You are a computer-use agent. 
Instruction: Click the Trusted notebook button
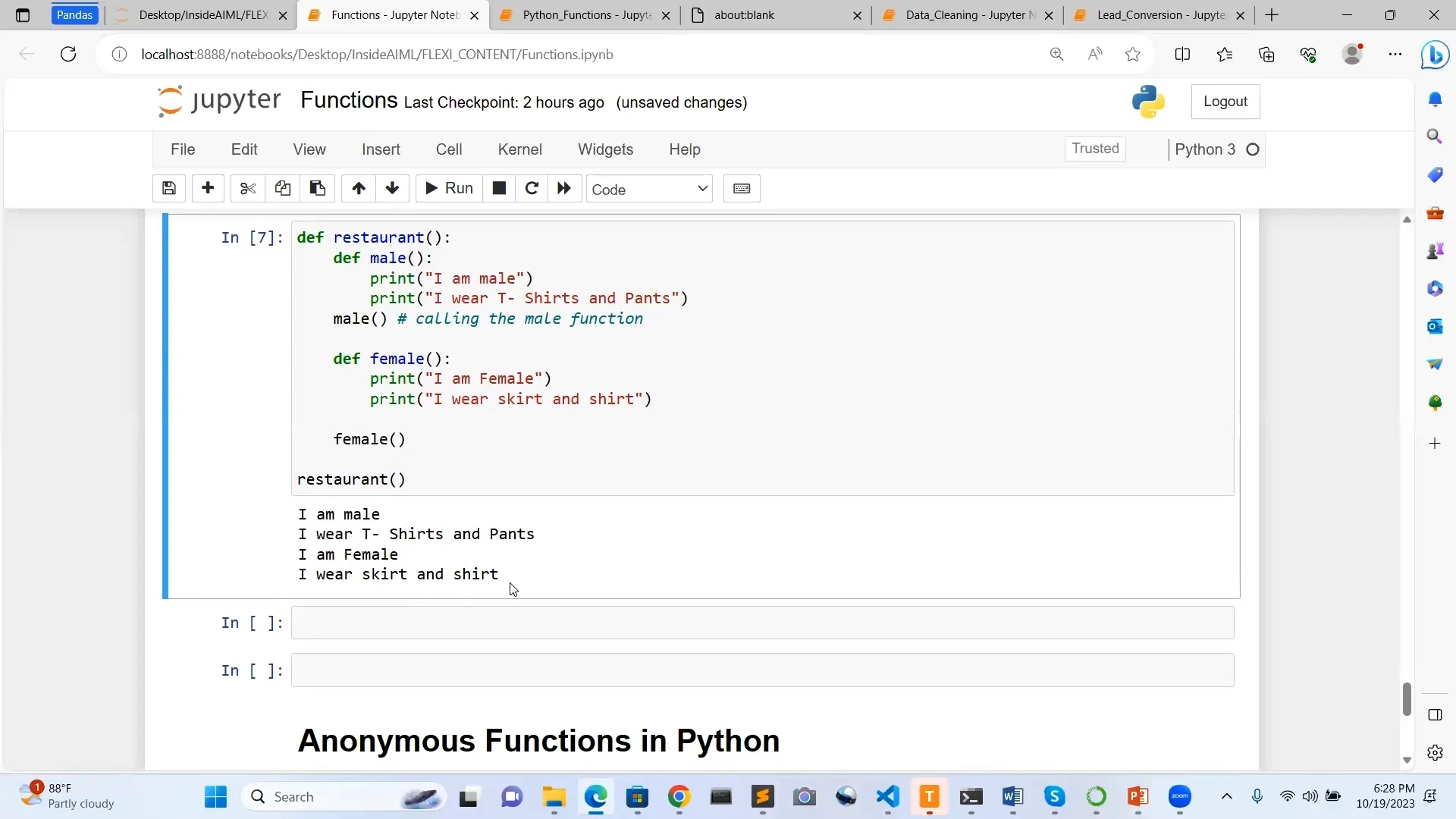[x=1095, y=149]
